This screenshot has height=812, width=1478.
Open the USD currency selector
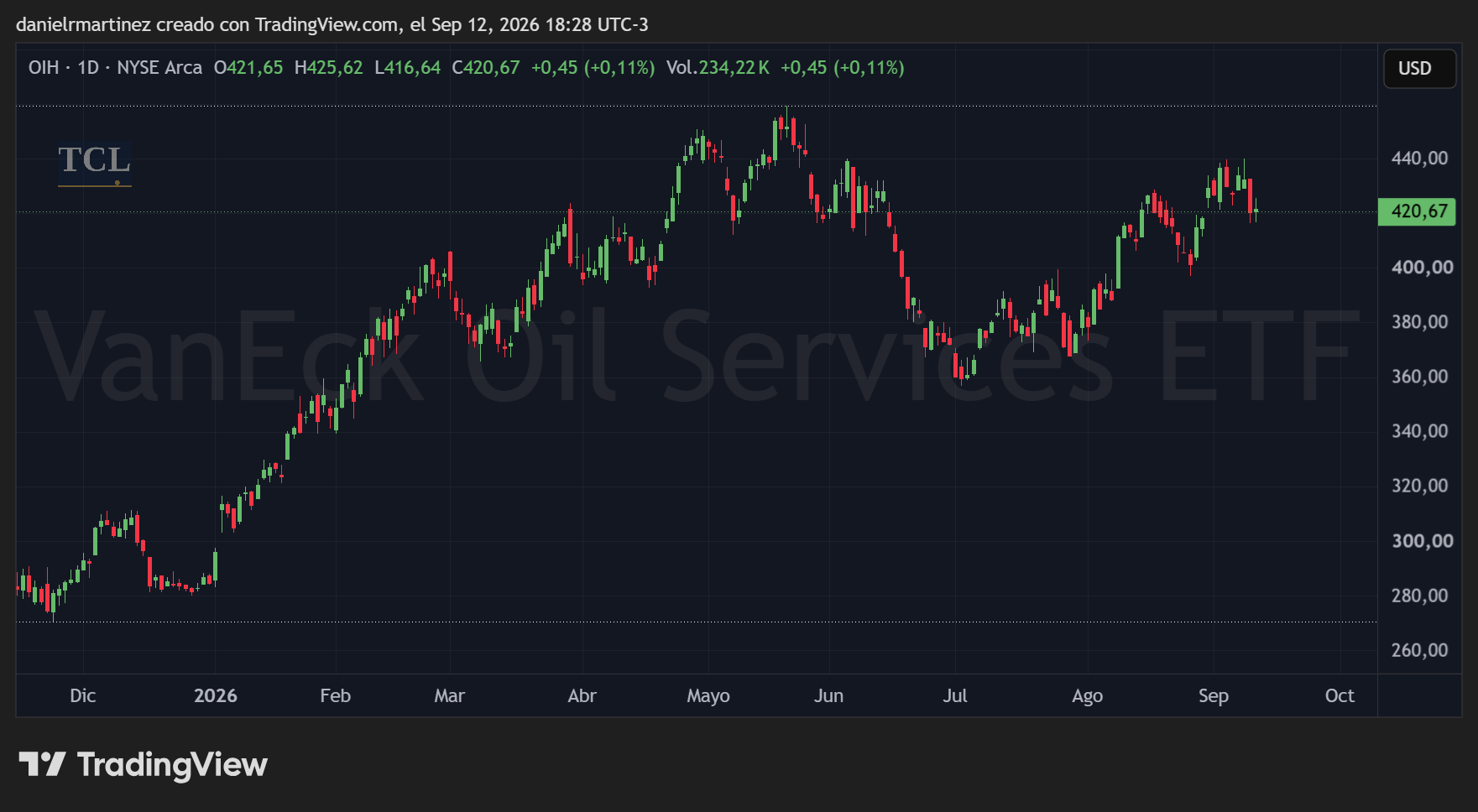click(x=1419, y=69)
